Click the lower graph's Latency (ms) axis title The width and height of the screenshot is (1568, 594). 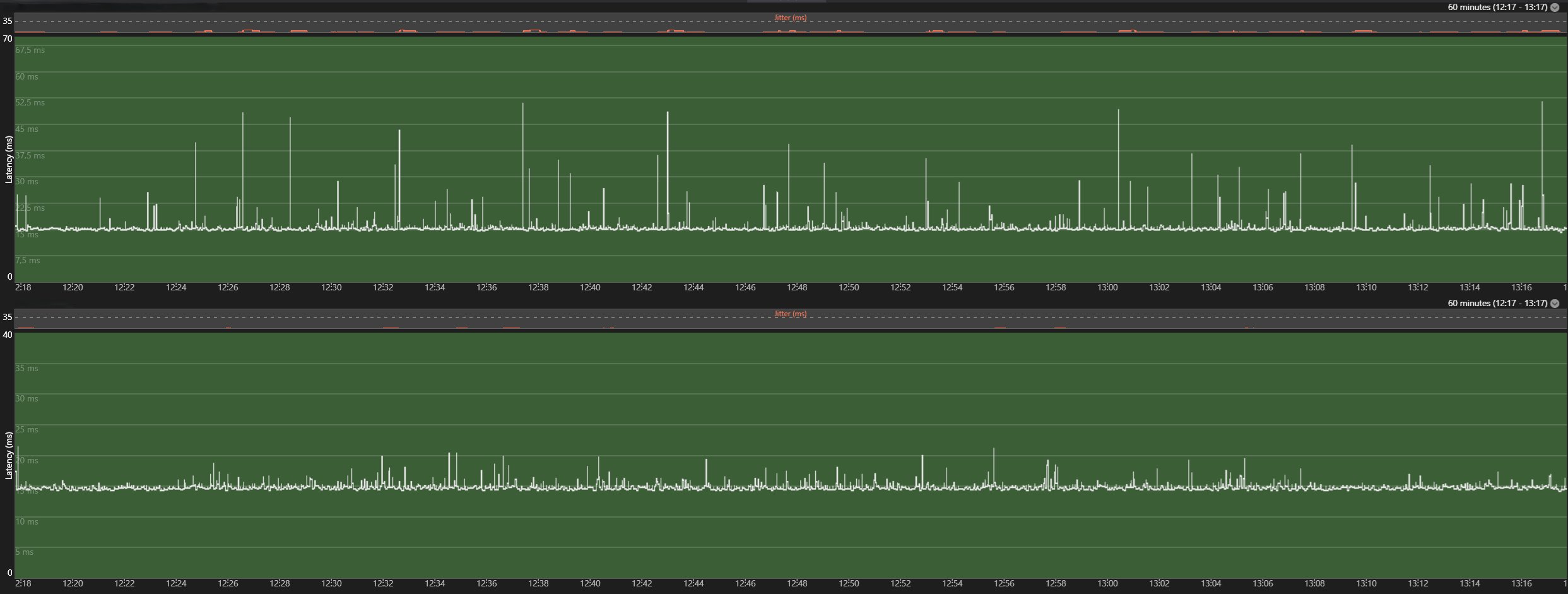pos(8,455)
